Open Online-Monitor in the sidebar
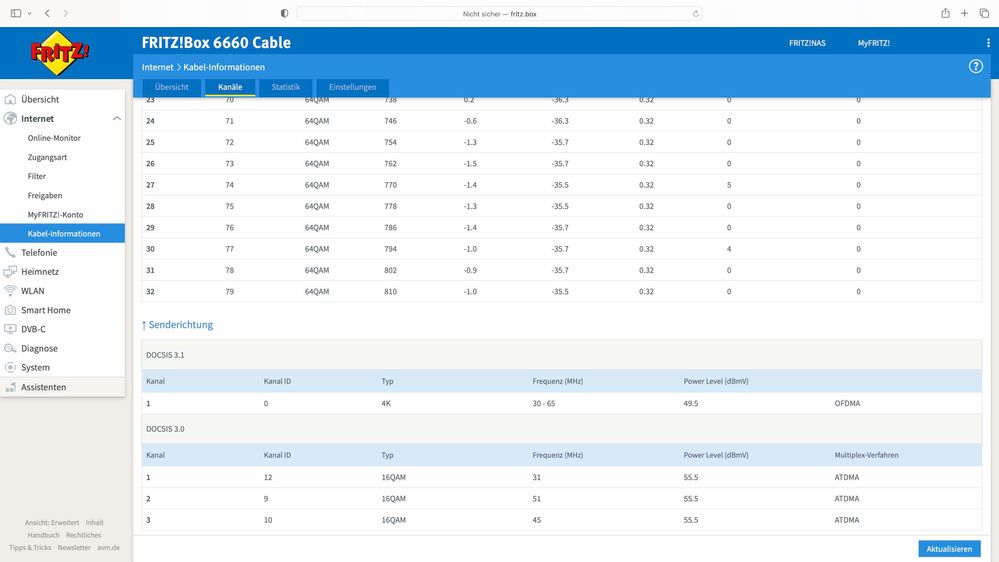This screenshot has height=562, width=999. 54,138
